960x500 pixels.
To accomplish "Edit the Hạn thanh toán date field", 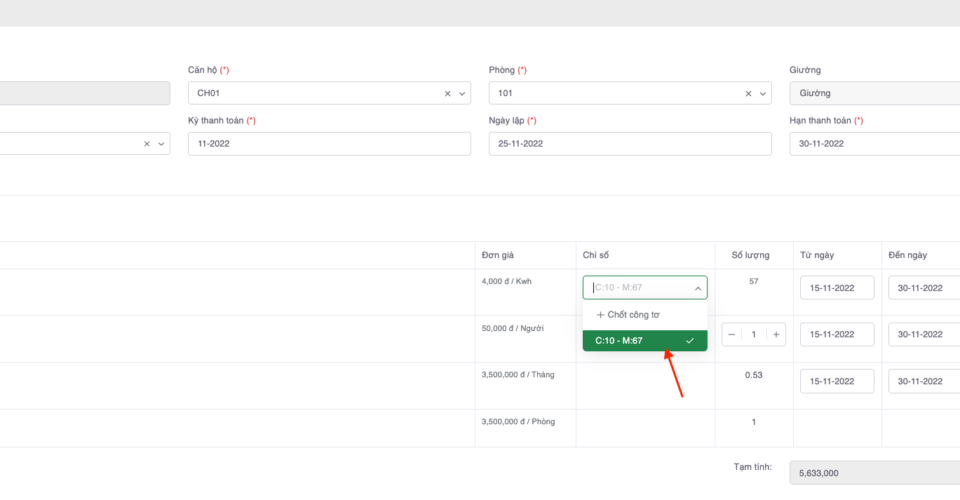I will tap(874, 143).
